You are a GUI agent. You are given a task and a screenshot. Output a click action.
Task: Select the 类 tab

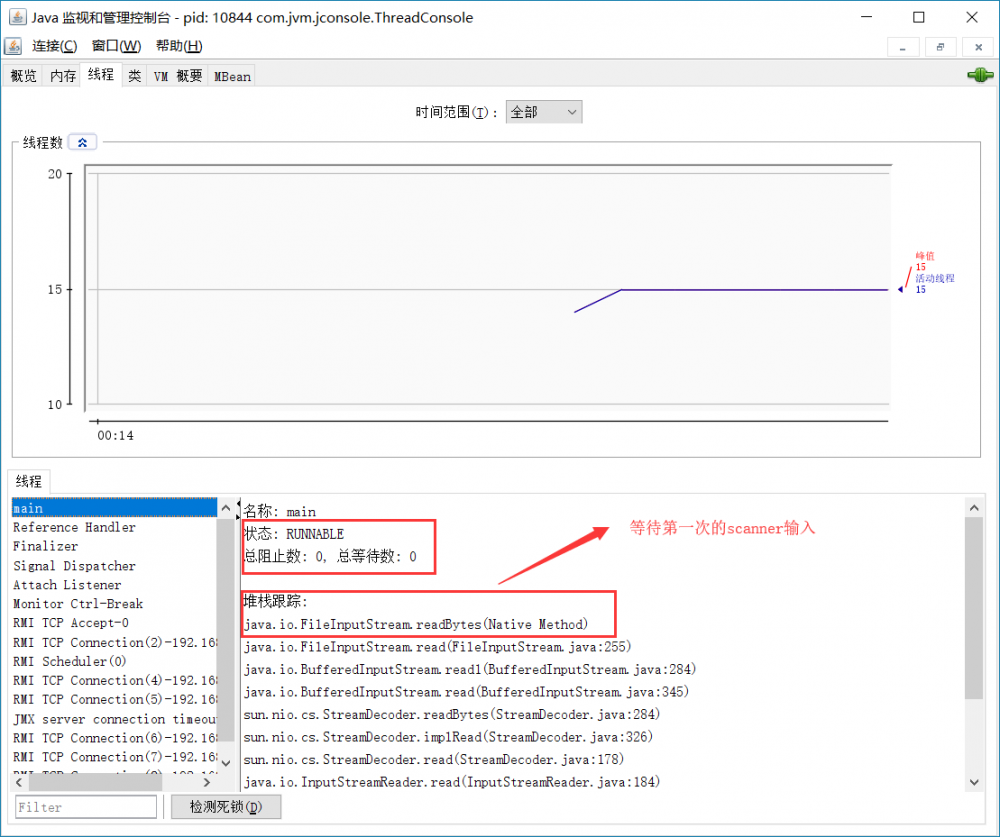tap(134, 75)
